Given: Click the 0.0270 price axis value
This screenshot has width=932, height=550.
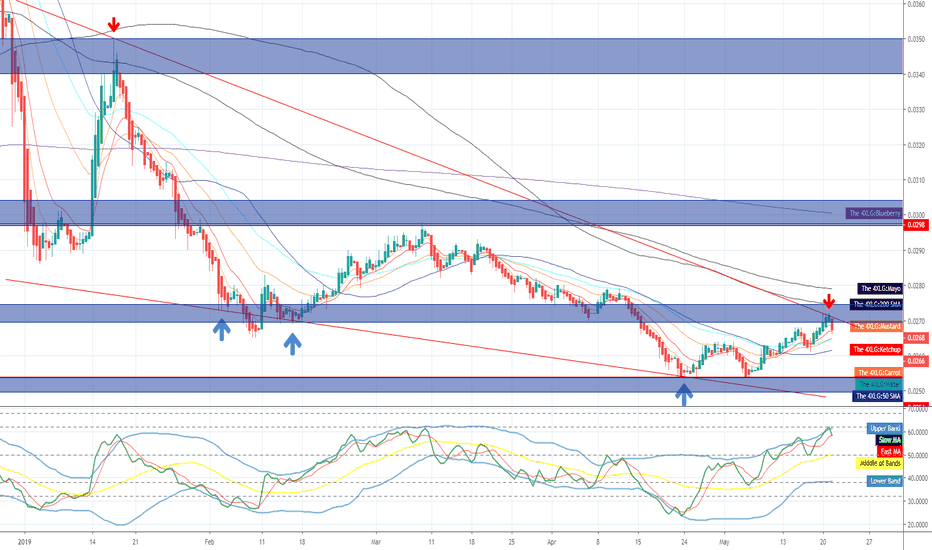Looking at the screenshot, I should coord(916,320).
